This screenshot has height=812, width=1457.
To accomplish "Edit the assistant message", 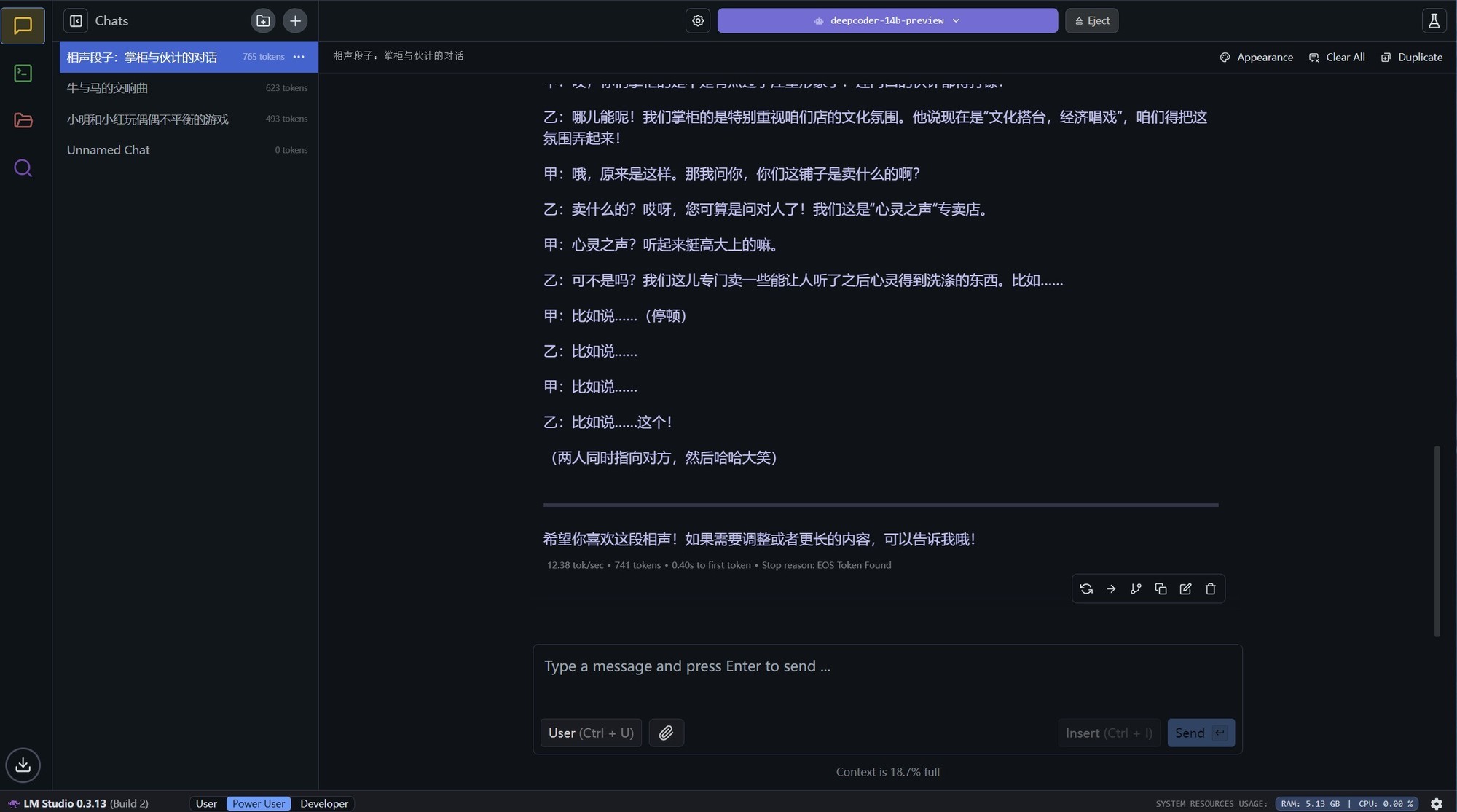I will click(1185, 589).
